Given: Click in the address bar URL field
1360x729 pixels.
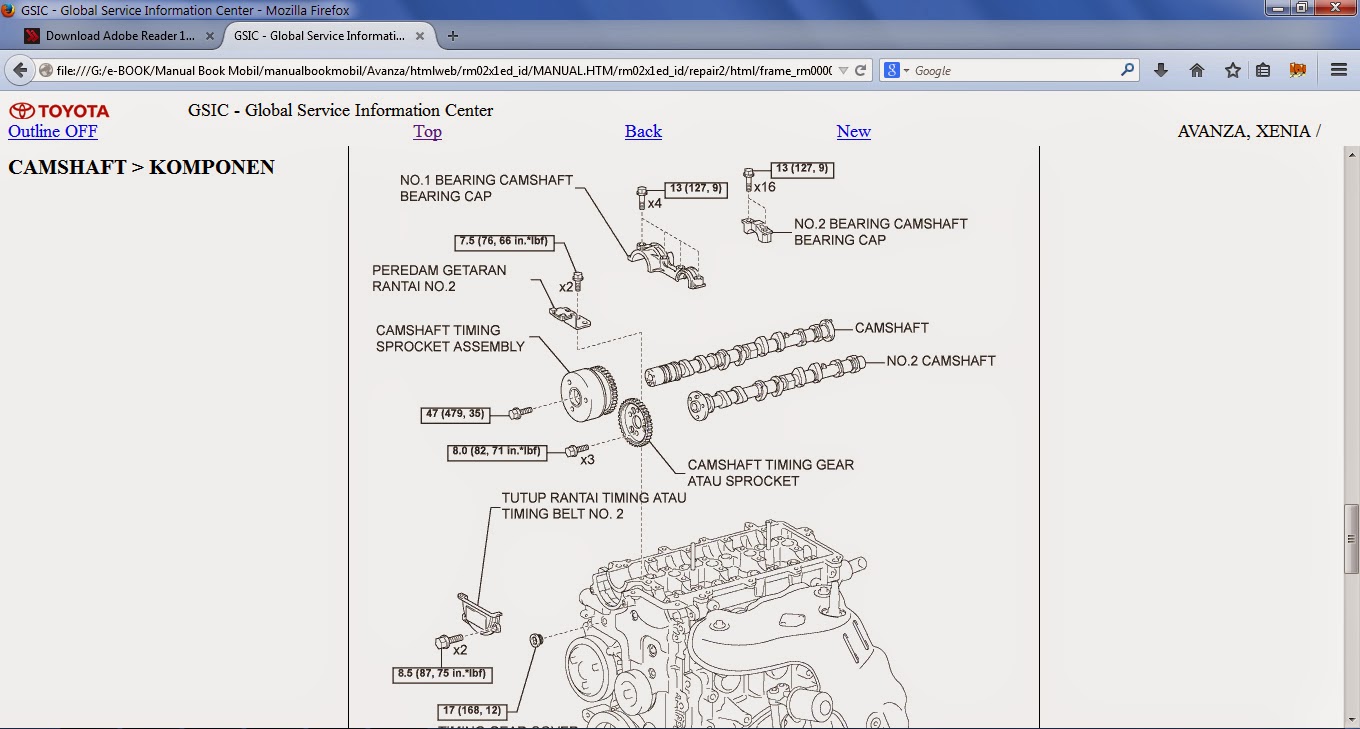Looking at the screenshot, I should coord(443,71).
